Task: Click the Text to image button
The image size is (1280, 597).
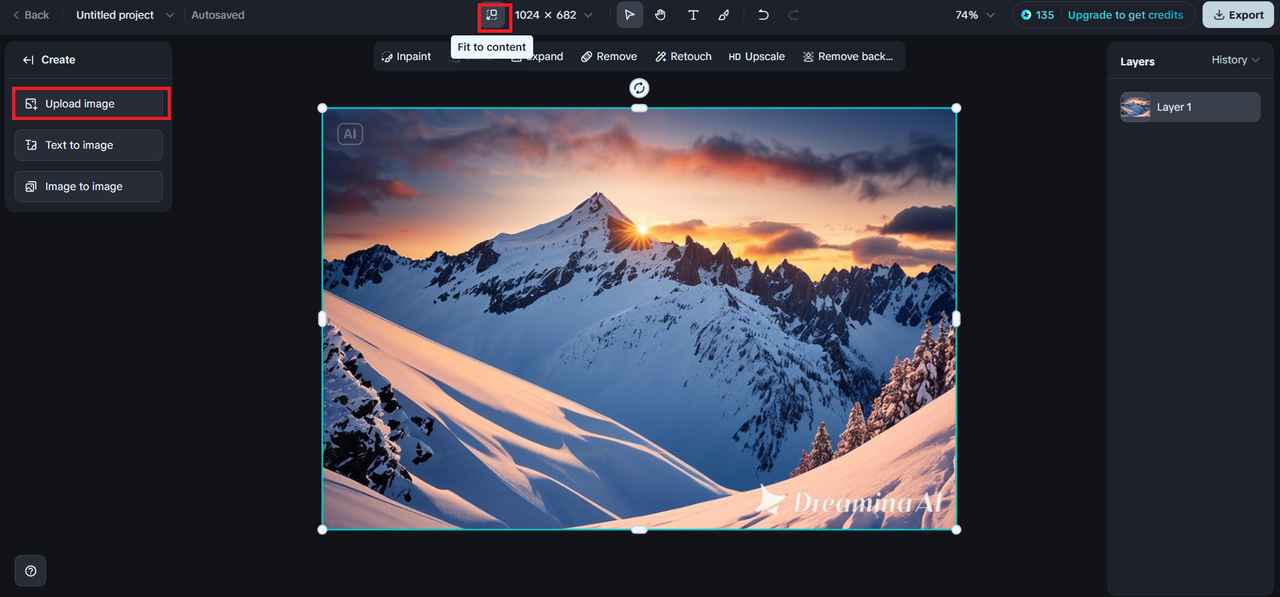Action: 89,145
